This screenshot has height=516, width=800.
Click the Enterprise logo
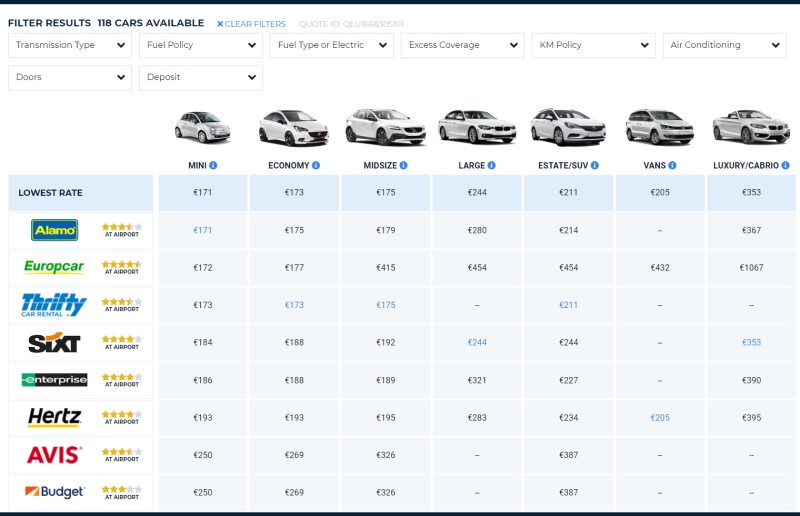tap(54, 380)
